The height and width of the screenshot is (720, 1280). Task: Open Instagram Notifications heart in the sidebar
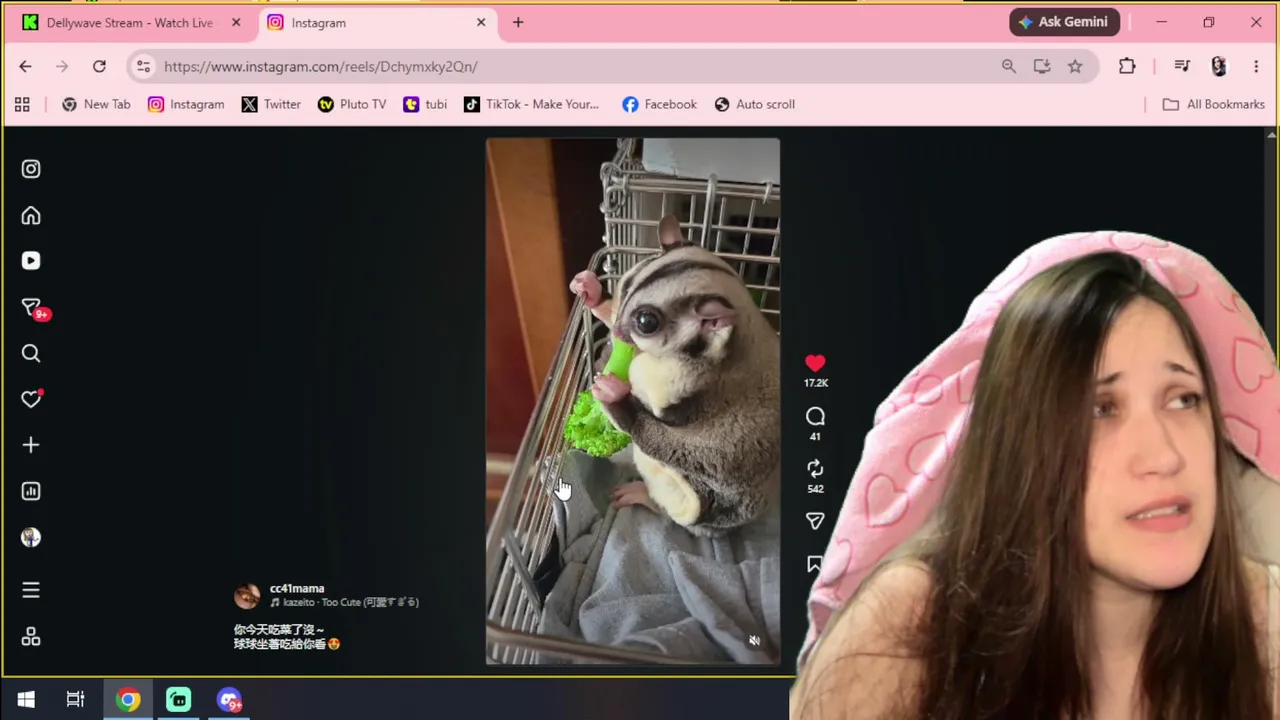tap(31, 399)
